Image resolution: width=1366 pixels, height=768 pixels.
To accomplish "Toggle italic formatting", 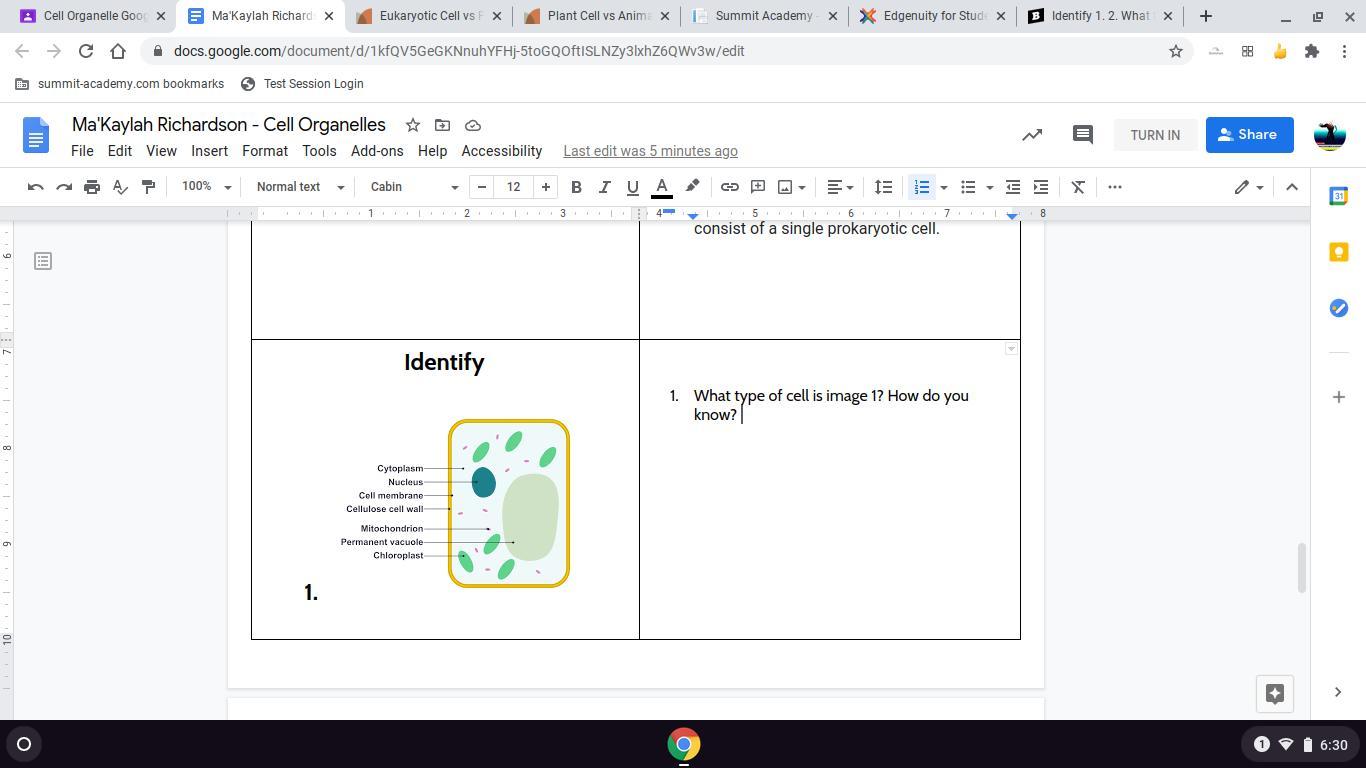I will pos(604,187).
